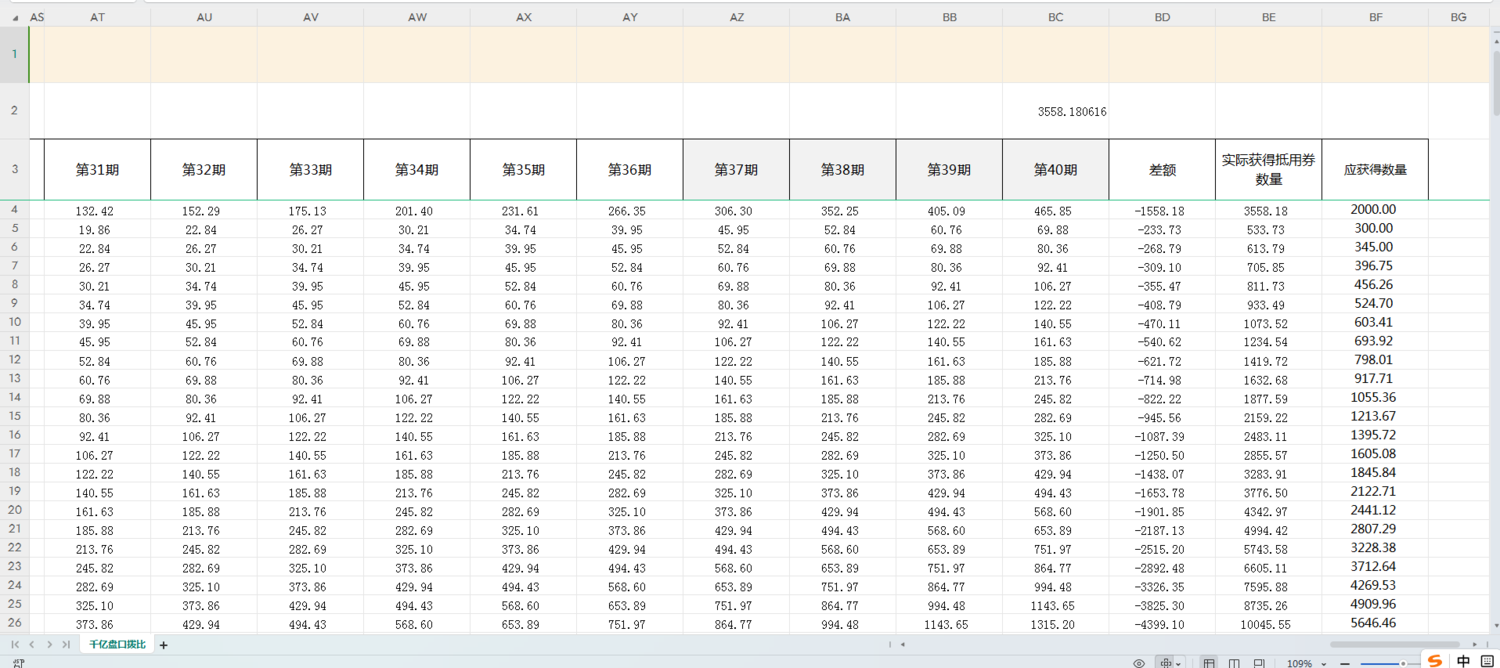This screenshot has height=668, width=1500.
Task: Select column BA header
Action: (x=843, y=18)
